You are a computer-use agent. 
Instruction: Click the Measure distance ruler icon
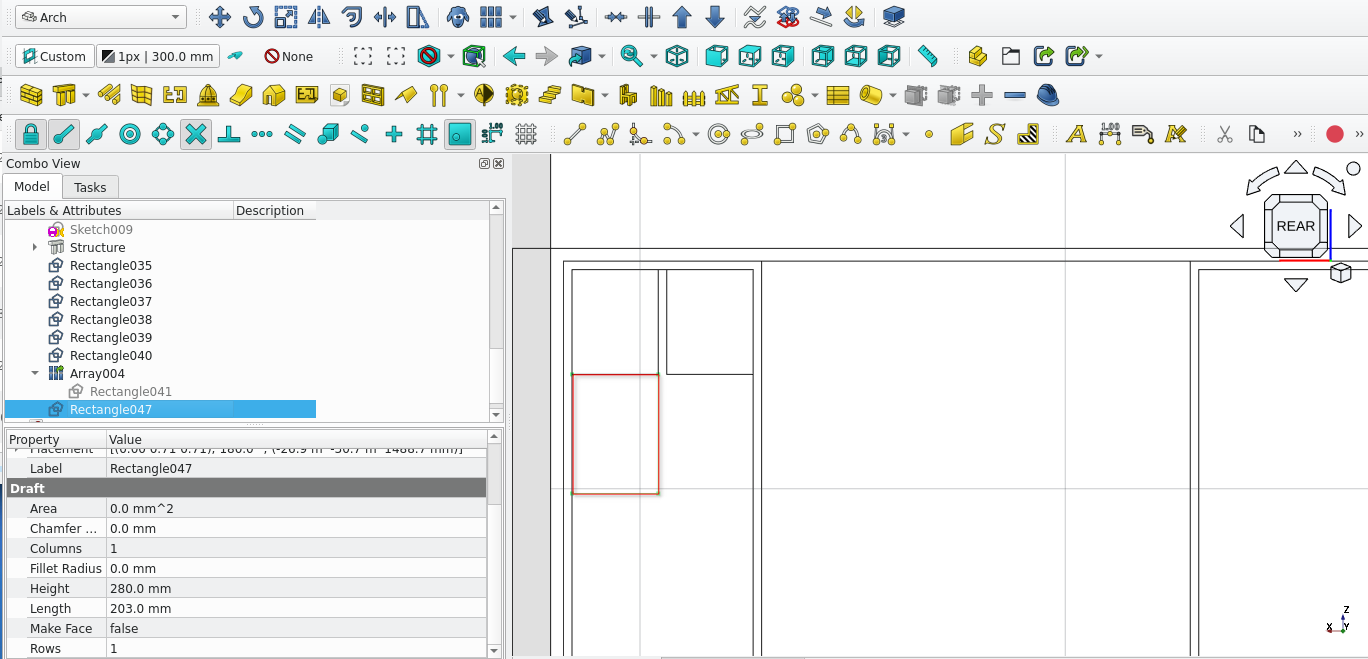click(x=927, y=56)
